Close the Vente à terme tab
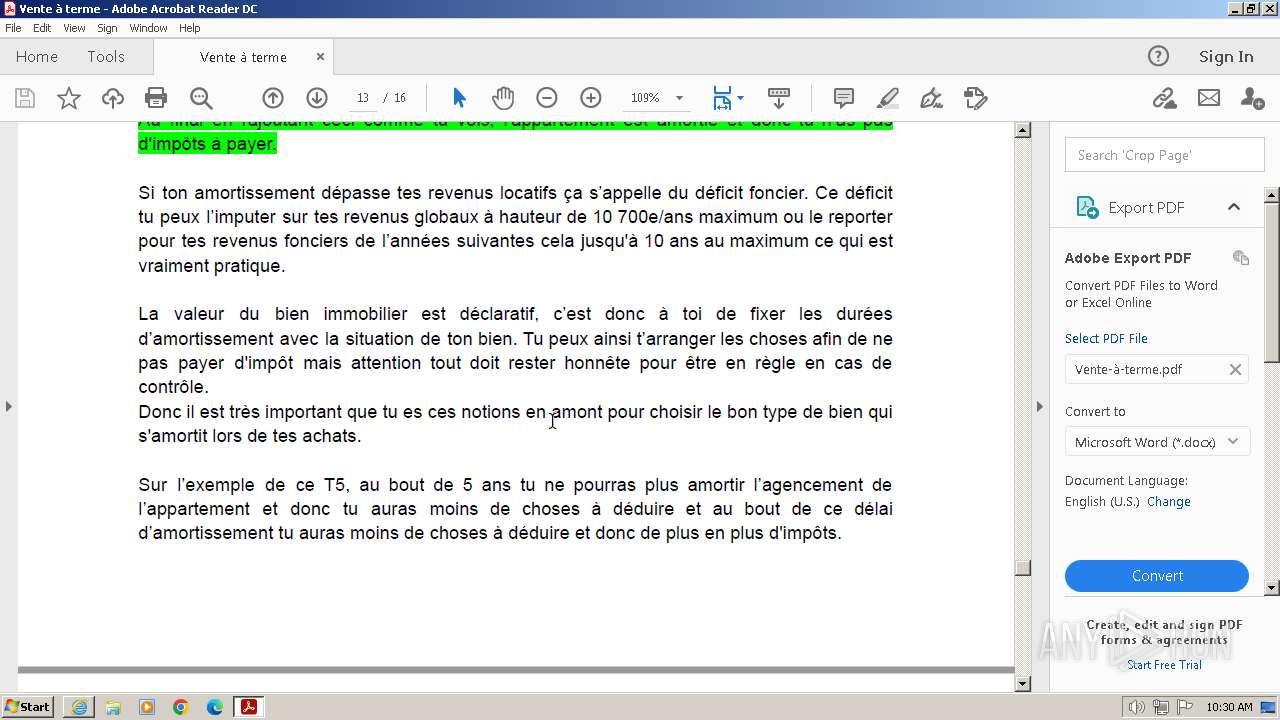1280x720 pixels. coord(320,57)
